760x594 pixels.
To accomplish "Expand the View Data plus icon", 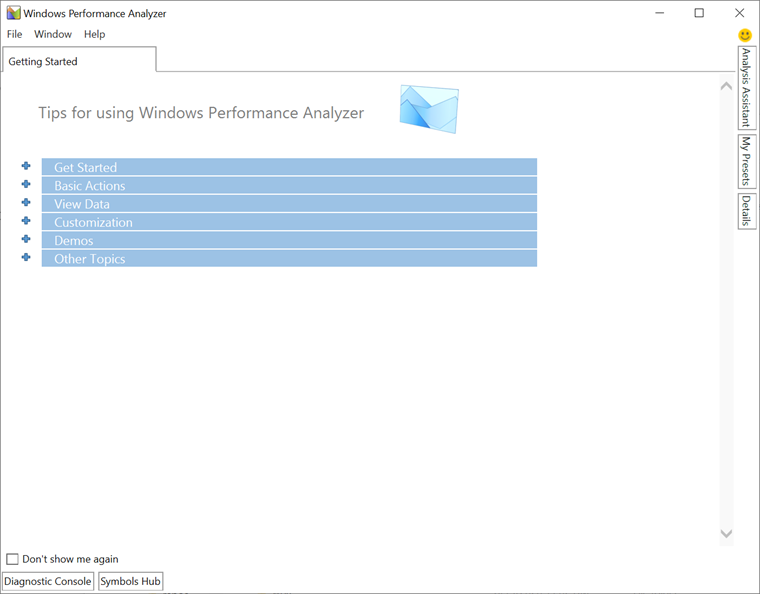I will pyautogui.click(x=26, y=203).
